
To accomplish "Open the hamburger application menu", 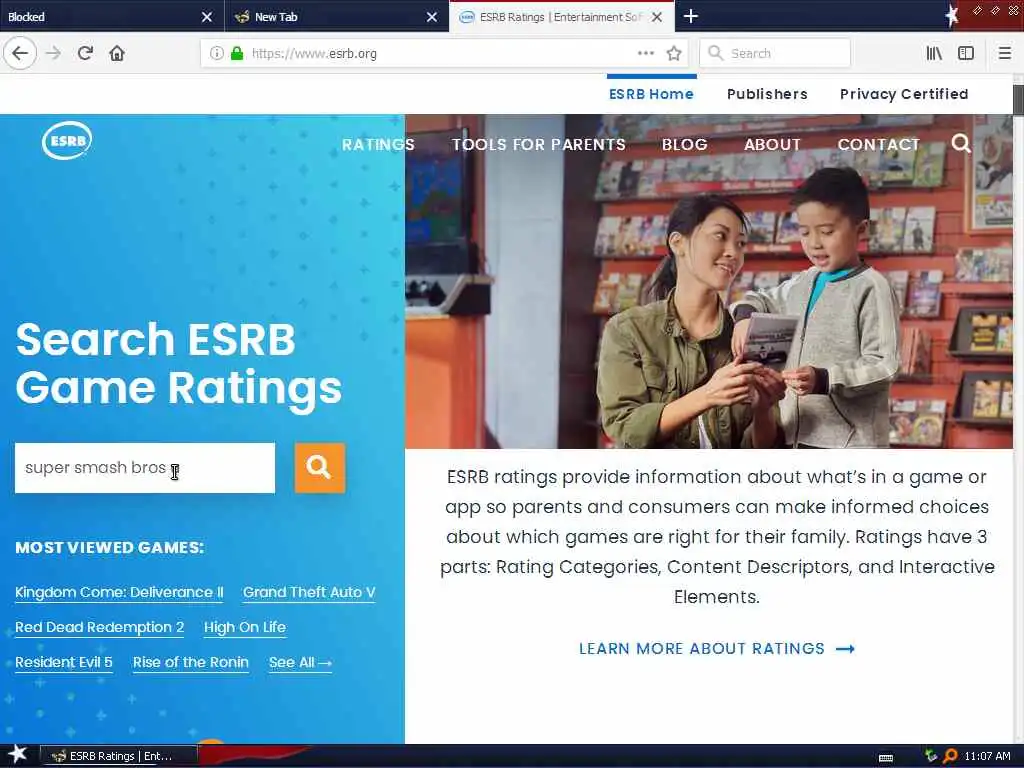I will click(x=1005, y=54).
